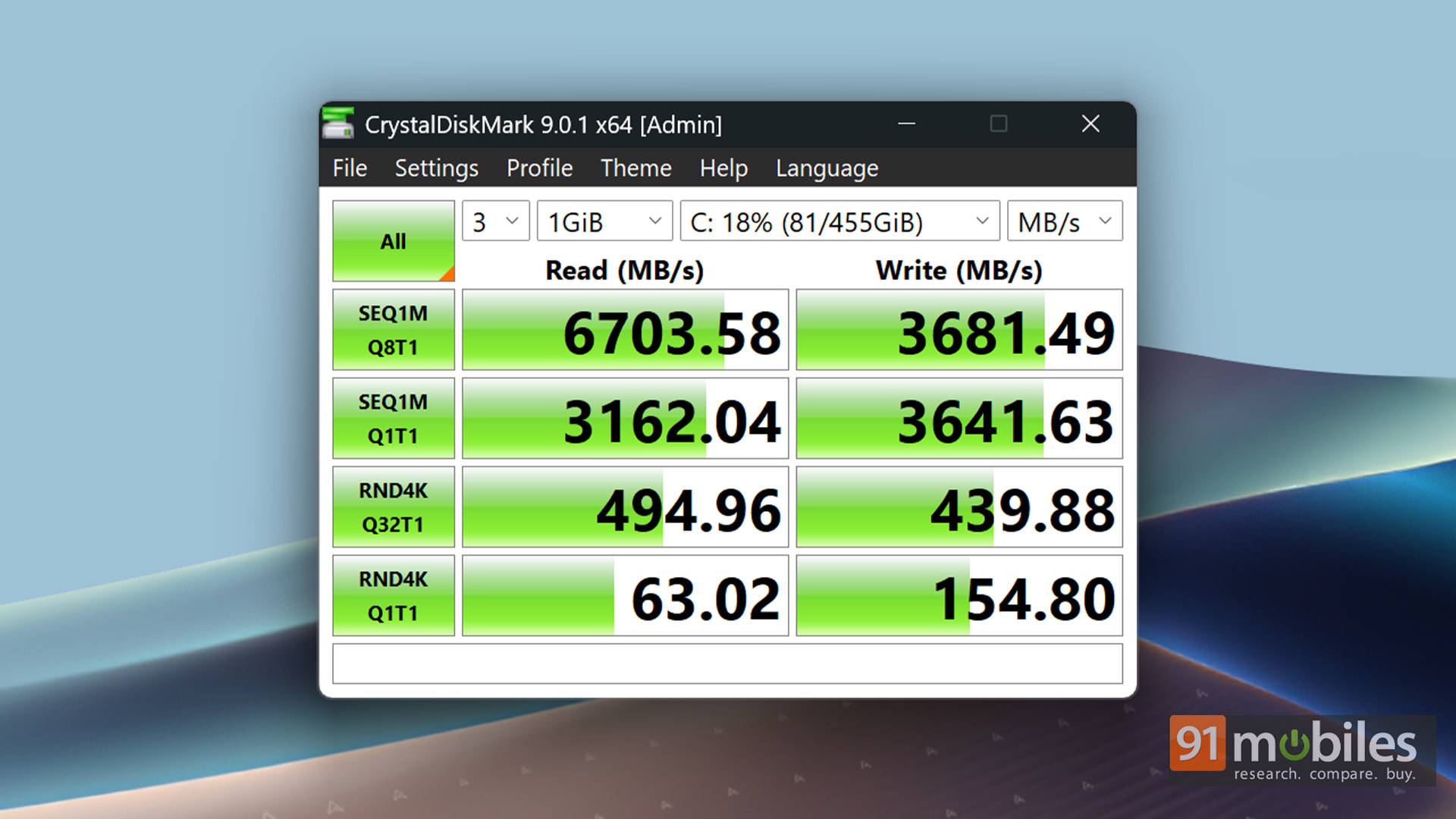Click the CrystalDiskMark app icon in title bar
The height and width of the screenshot is (819, 1456).
click(338, 124)
